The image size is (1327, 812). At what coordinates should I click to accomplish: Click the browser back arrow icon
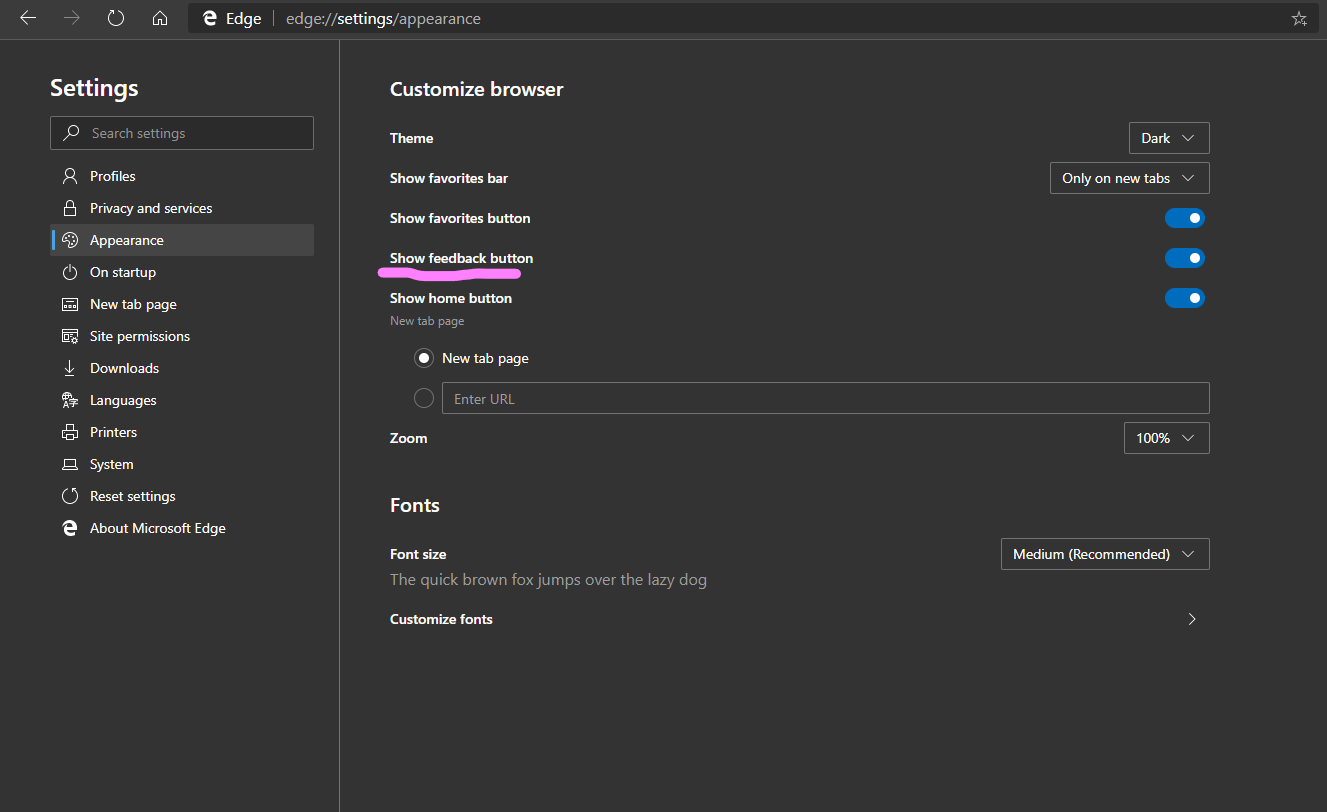(28, 18)
